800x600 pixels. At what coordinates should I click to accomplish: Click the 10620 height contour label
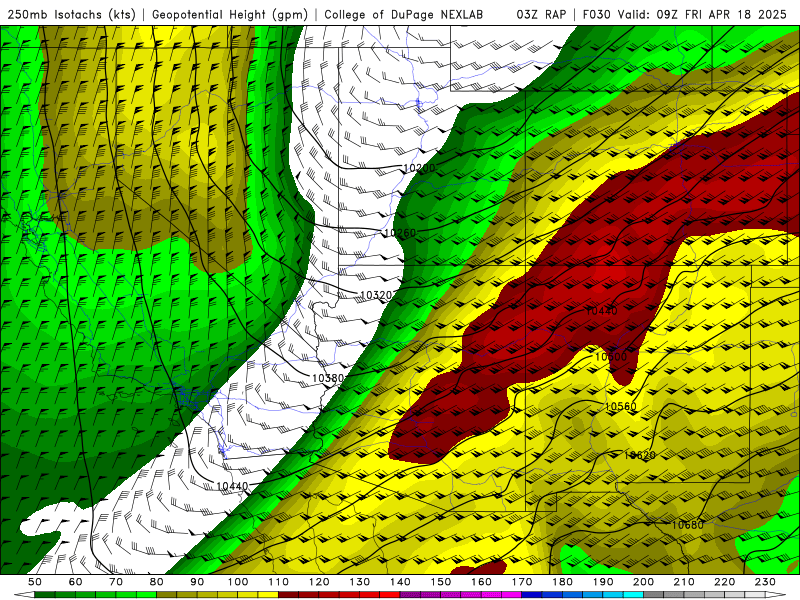coord(640,455)
